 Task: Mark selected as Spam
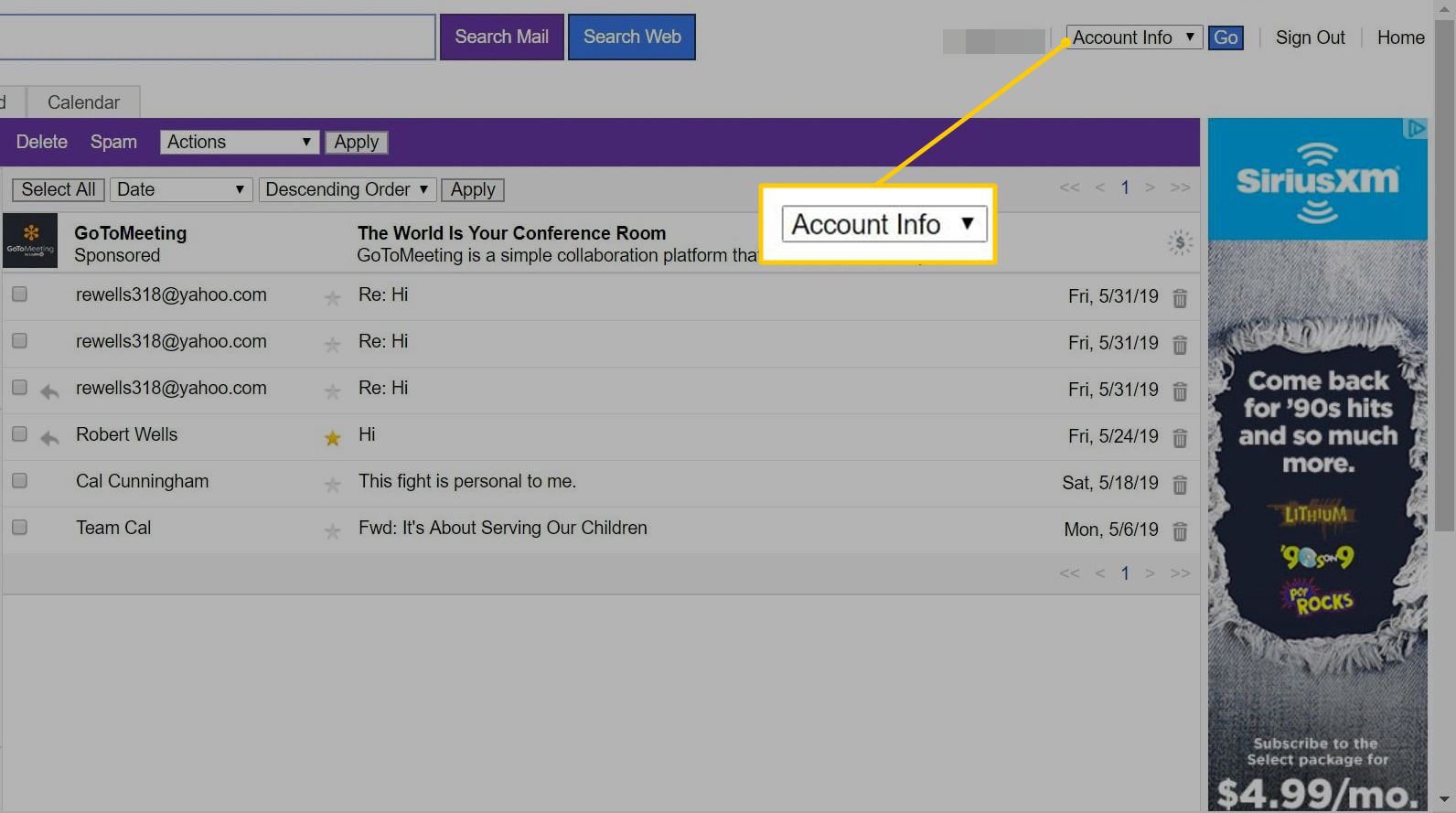click(113, 142)
